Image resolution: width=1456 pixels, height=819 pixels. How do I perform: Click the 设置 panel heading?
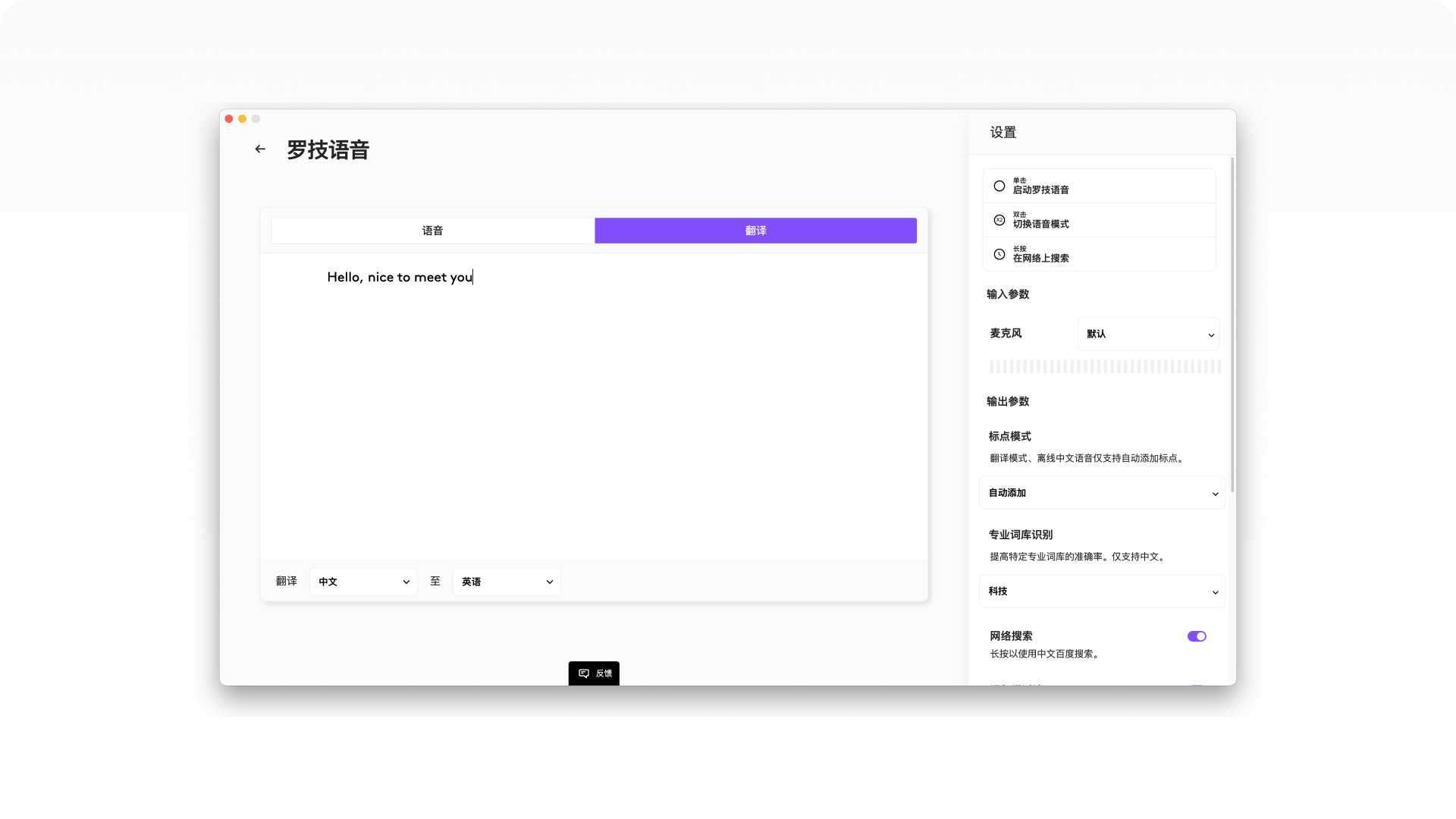pyautogui.click(x=1003, y=133)
